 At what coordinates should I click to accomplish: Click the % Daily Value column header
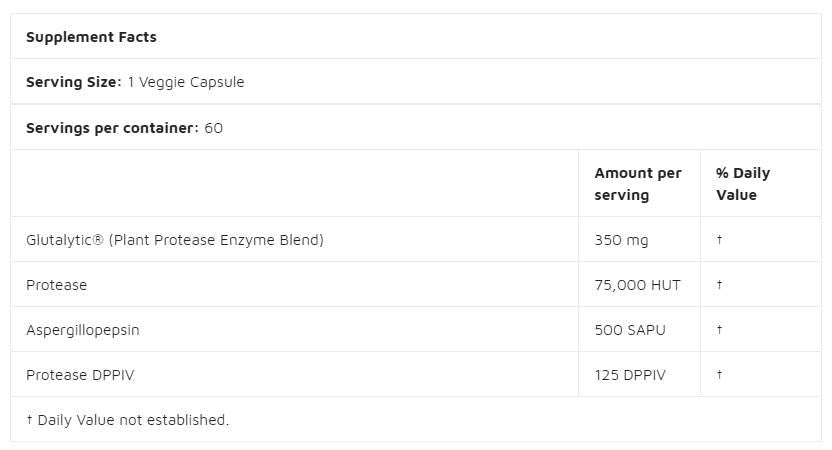(x=743, y=184)
